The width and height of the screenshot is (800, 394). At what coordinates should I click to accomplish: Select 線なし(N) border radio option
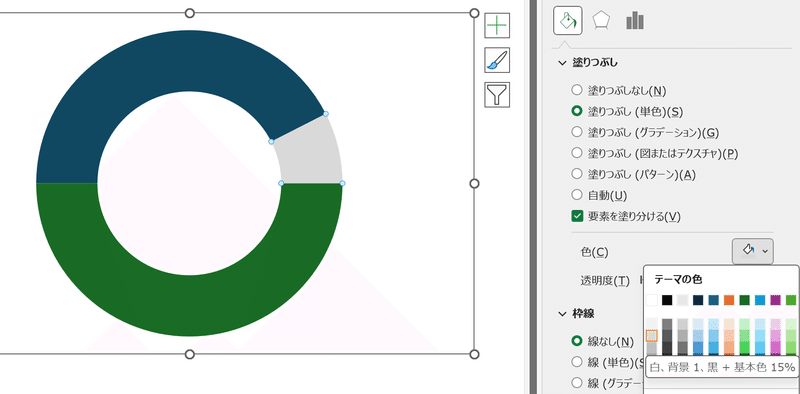tap(577, 340)
